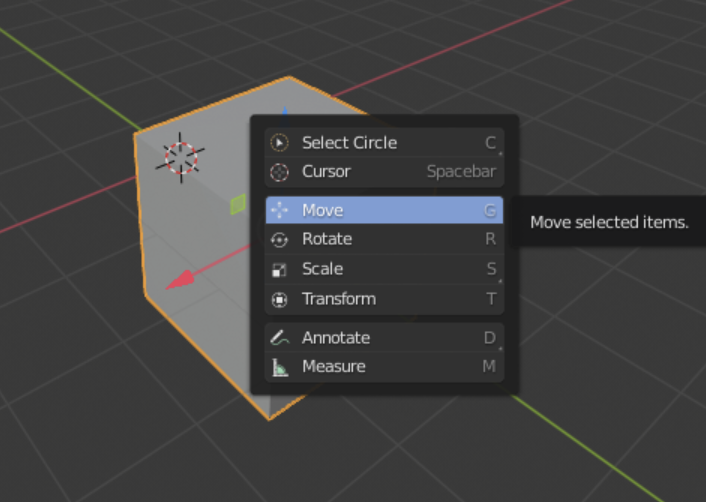
Task: Click the Move four-arrow icon
Action: [280, 210]
